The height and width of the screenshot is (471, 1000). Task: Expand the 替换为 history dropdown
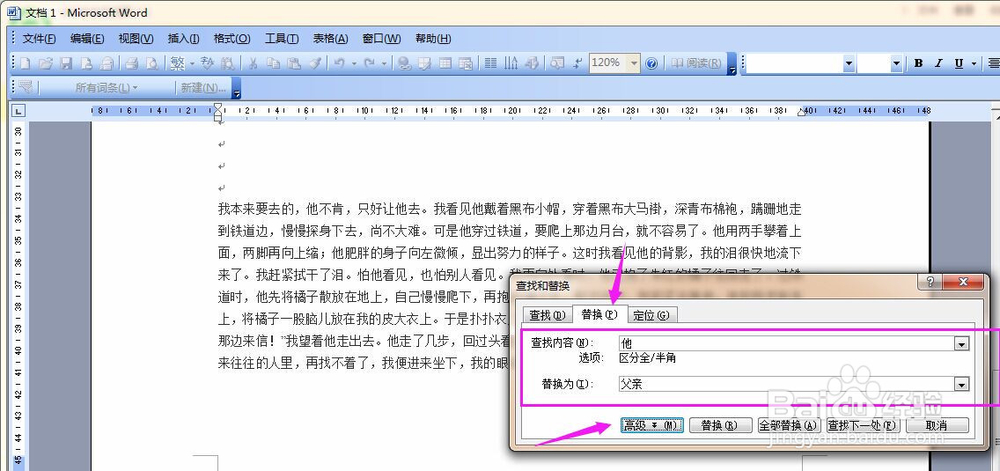click(962, 384)
